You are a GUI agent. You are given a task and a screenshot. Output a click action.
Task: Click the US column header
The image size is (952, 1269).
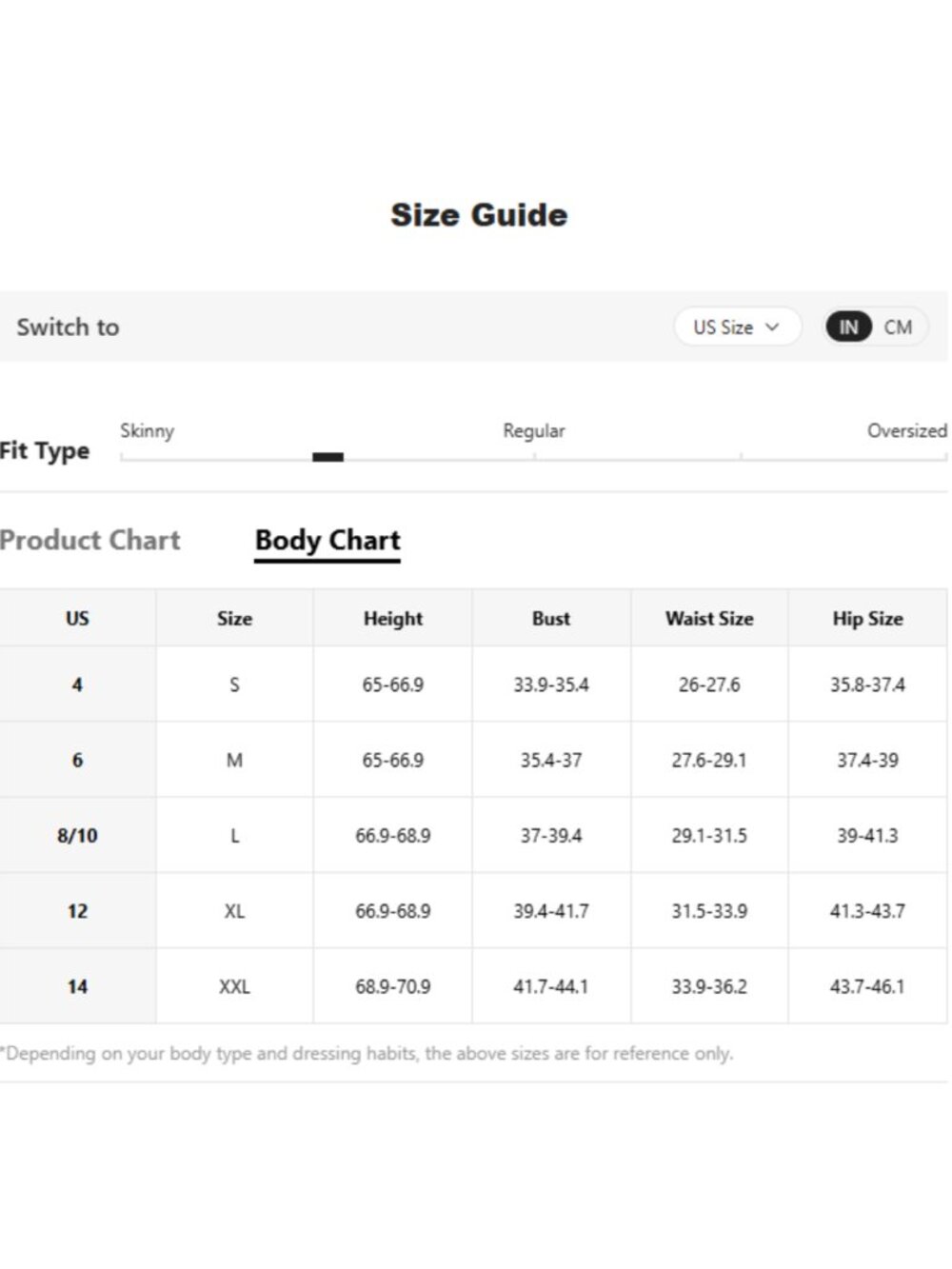point(77,618)
